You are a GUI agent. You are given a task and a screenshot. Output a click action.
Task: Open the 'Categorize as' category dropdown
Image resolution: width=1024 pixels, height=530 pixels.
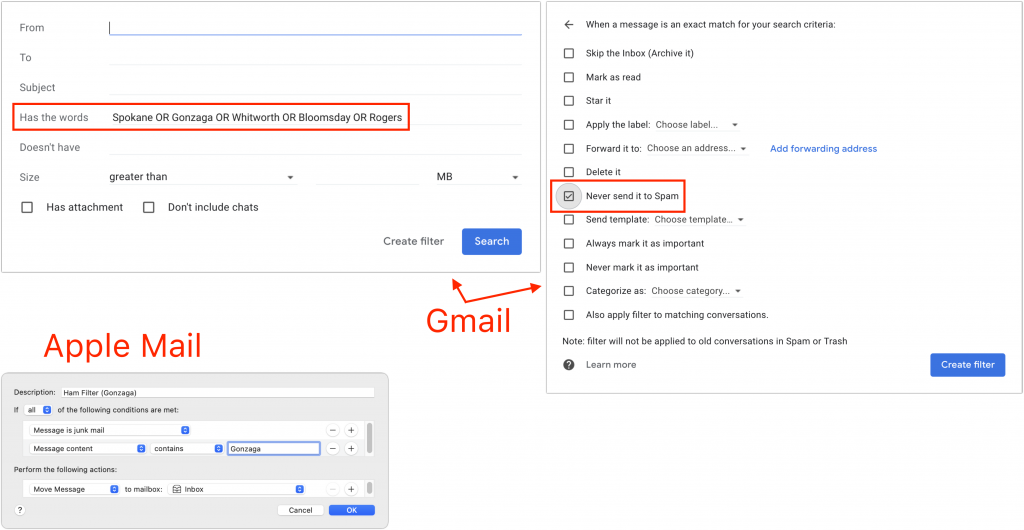coord(695,291)
